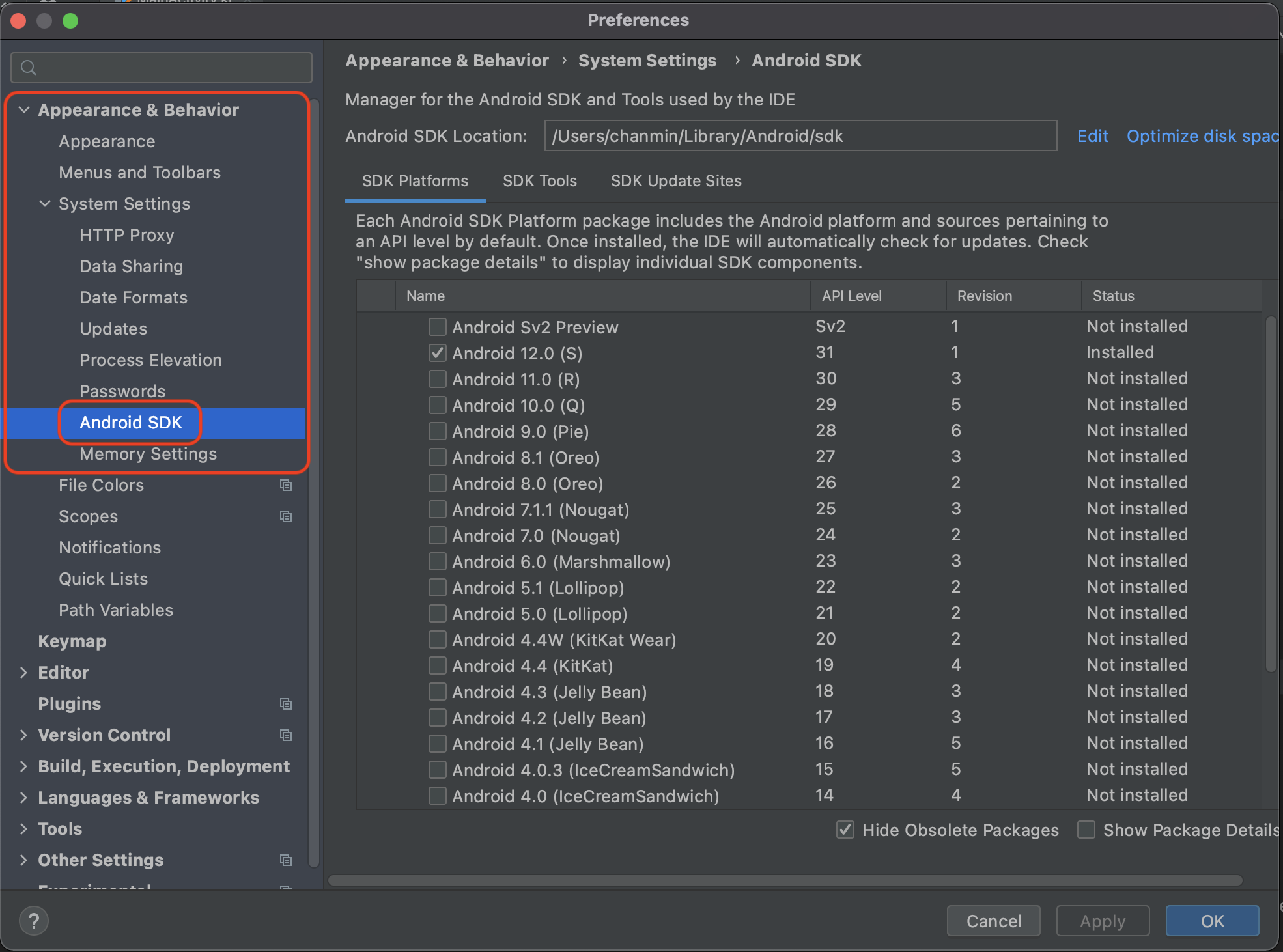Check the Android 11.0 (R) checkbox
This screenshot has height=952, width=1283.
pyautogui.click(x=438, y=379)
